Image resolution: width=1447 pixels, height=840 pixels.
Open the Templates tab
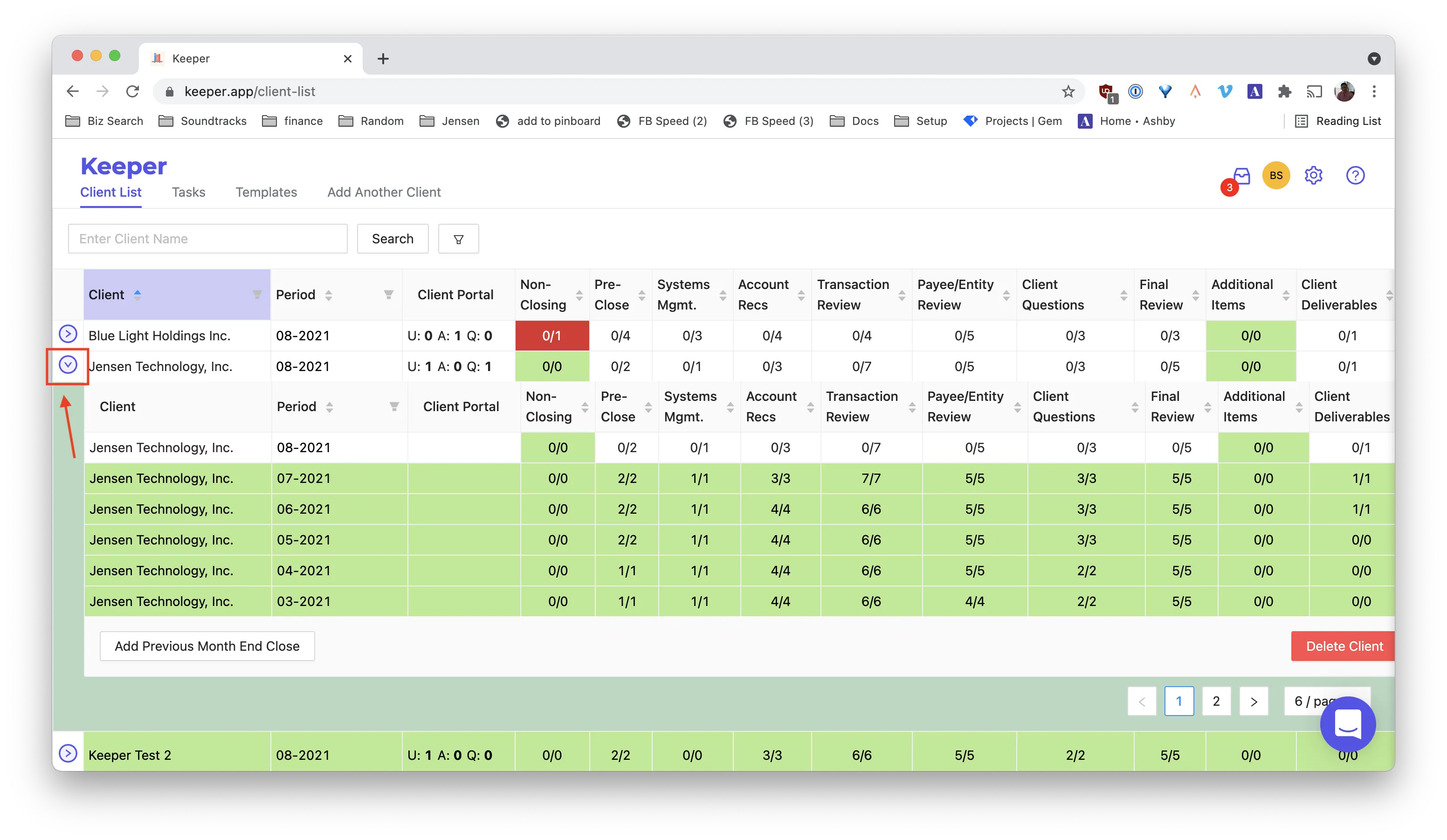click(266, 193)
